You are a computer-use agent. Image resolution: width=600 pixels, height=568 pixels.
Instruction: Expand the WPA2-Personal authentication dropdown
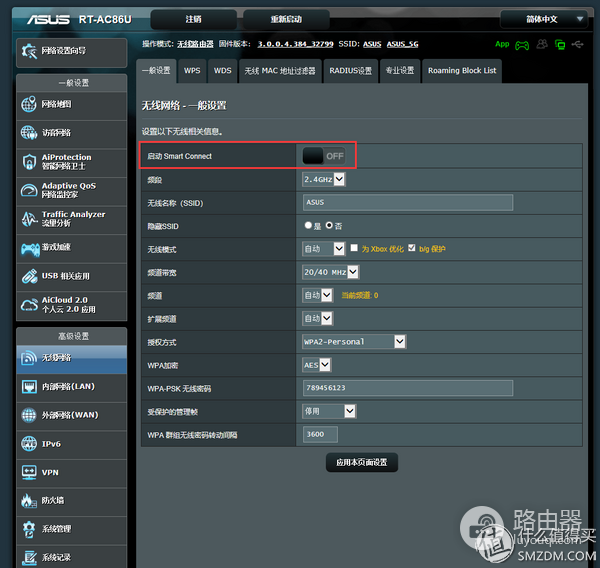coord(354,342)
